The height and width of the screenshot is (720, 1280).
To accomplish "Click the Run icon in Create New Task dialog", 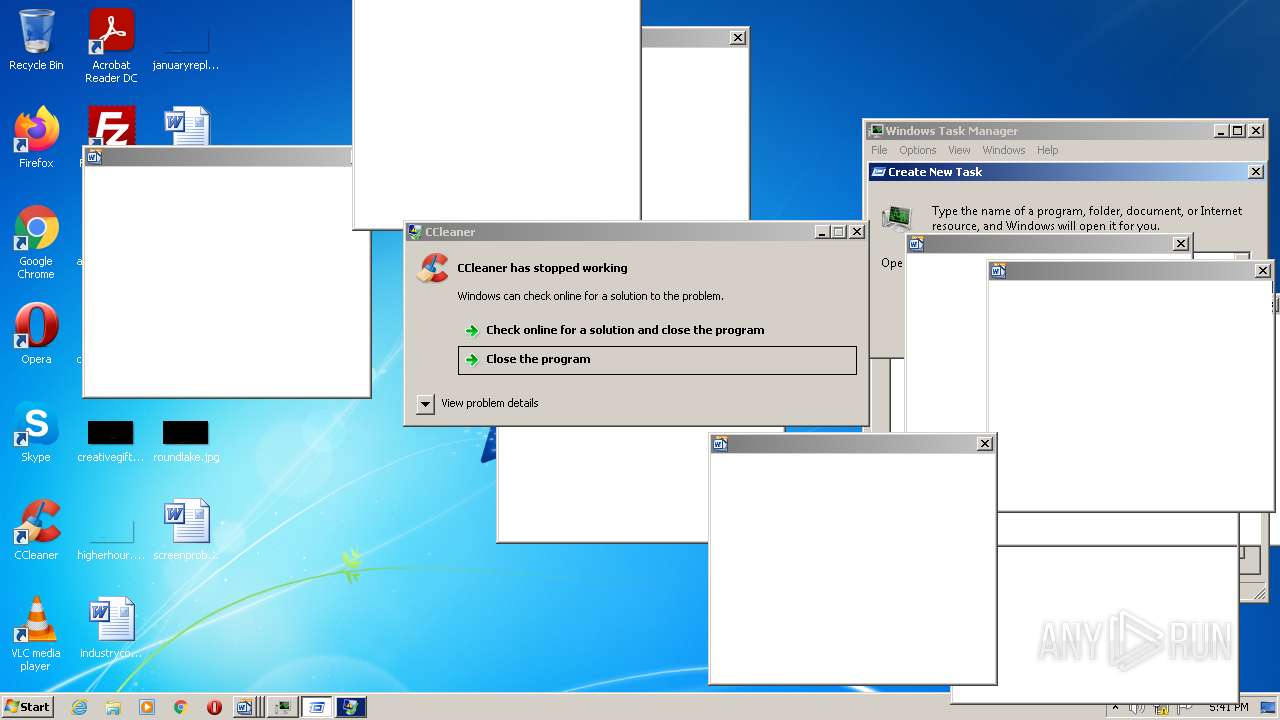I will 896,219.
